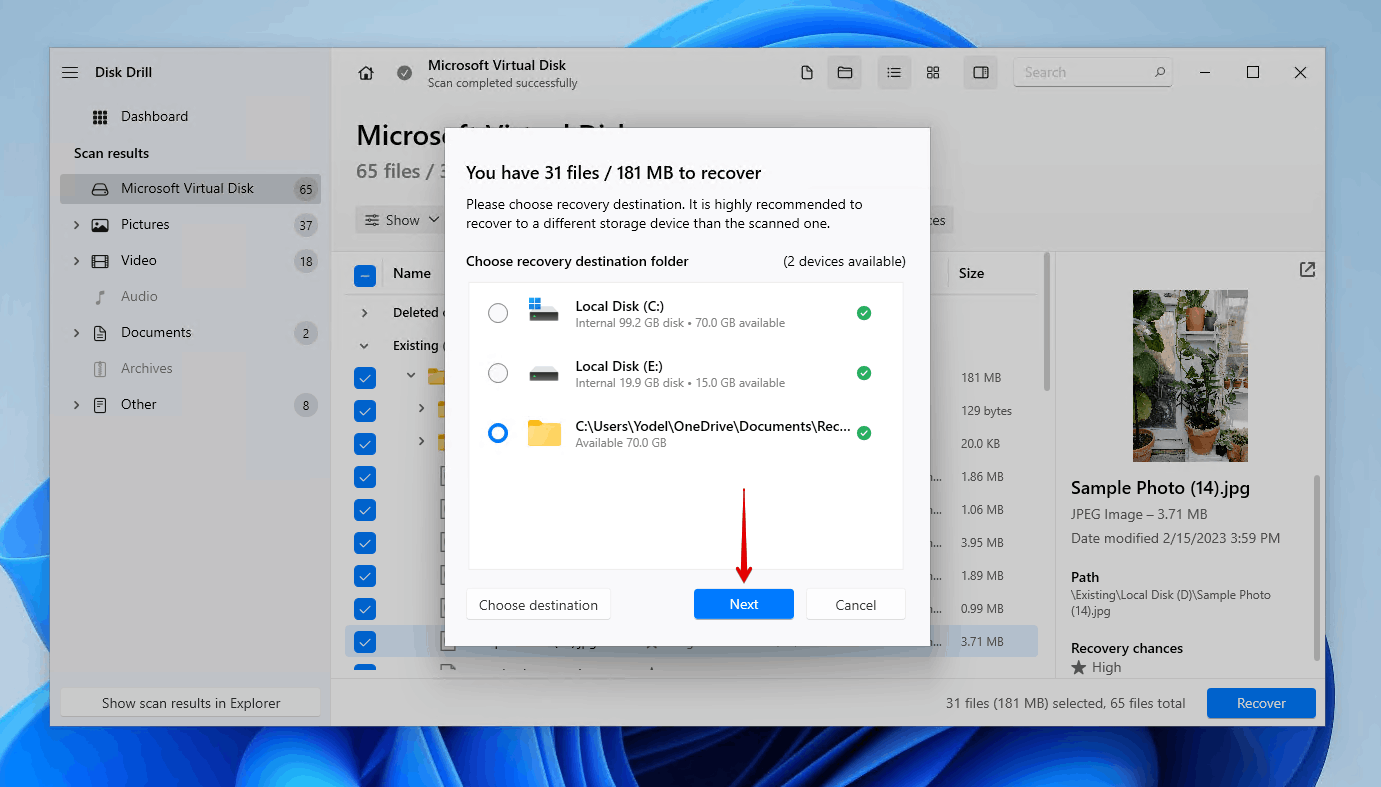The image size is (1381, 787).
Task: Click the file list vertical scrollbar
Action: click(x=1047, y=321)
